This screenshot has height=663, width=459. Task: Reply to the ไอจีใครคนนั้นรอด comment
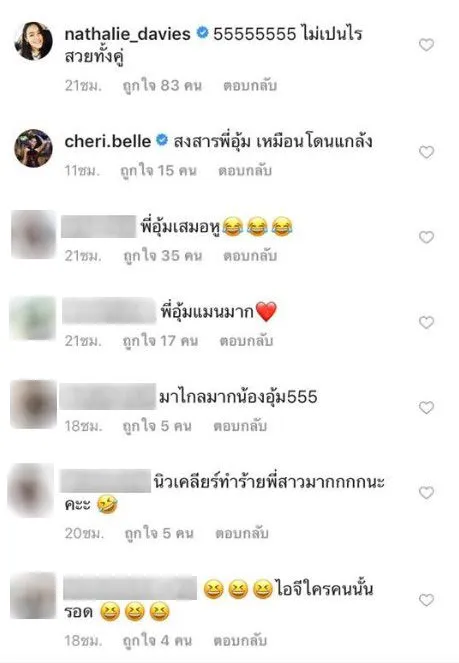(x=240, y=640)
